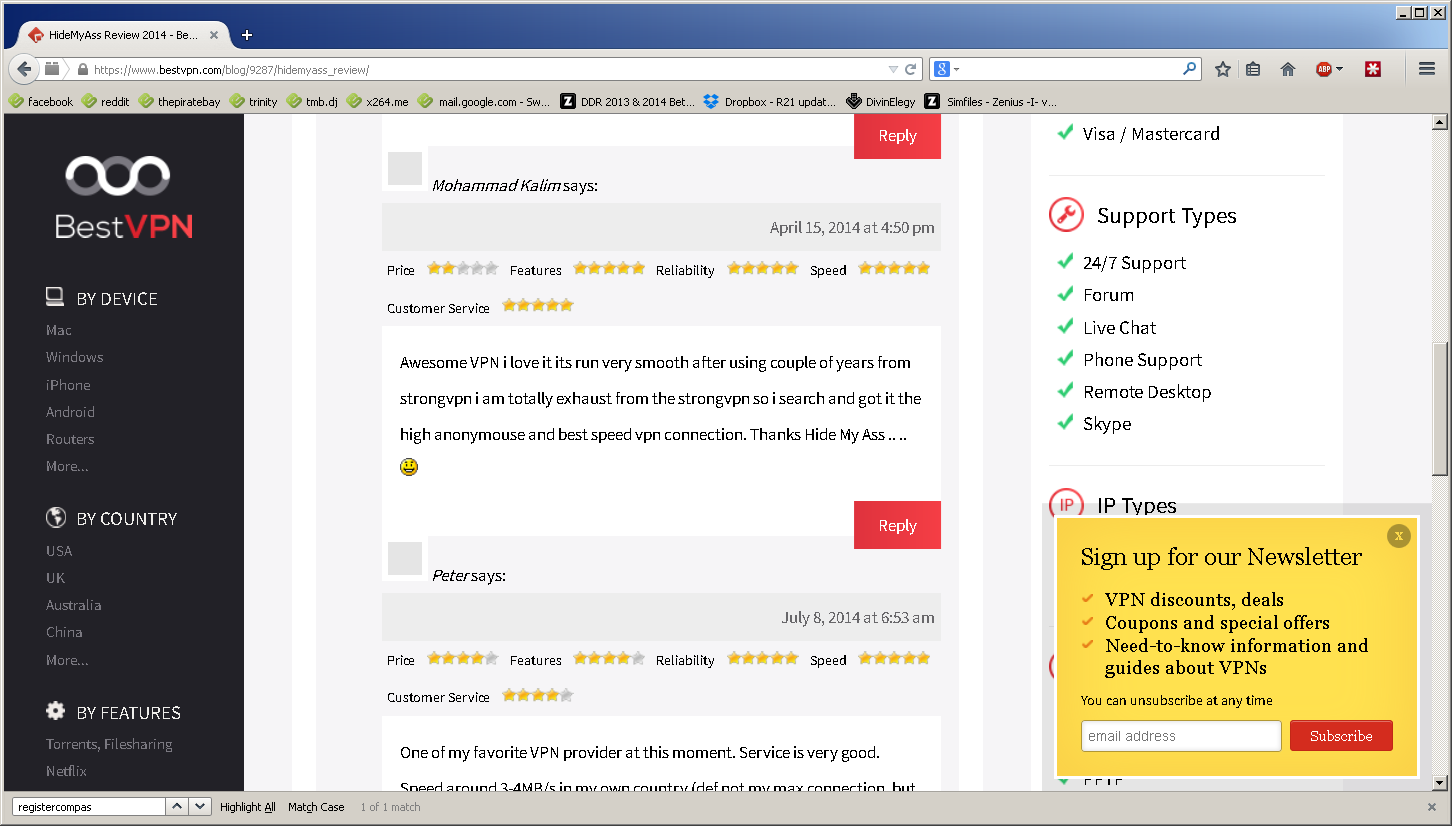Click More... under By Device

tap(67, 466)
